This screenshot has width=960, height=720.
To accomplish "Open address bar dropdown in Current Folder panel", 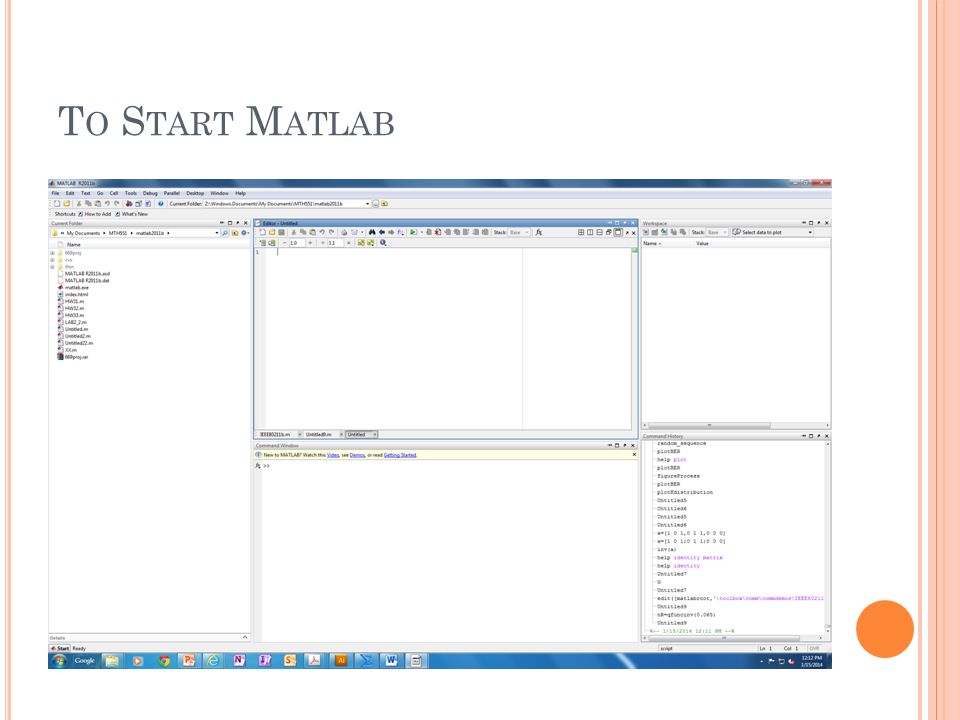I will pyautogui.click(x=217, y=233).
